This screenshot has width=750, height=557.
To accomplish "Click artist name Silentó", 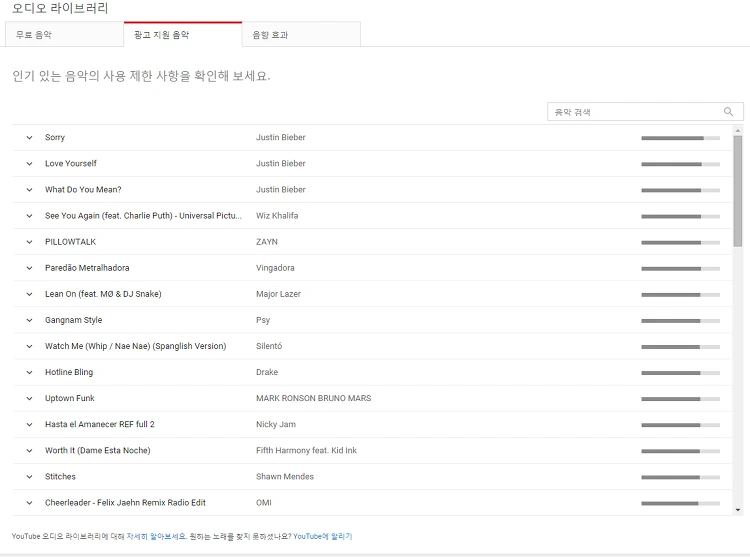I will [x=269, y=346].
